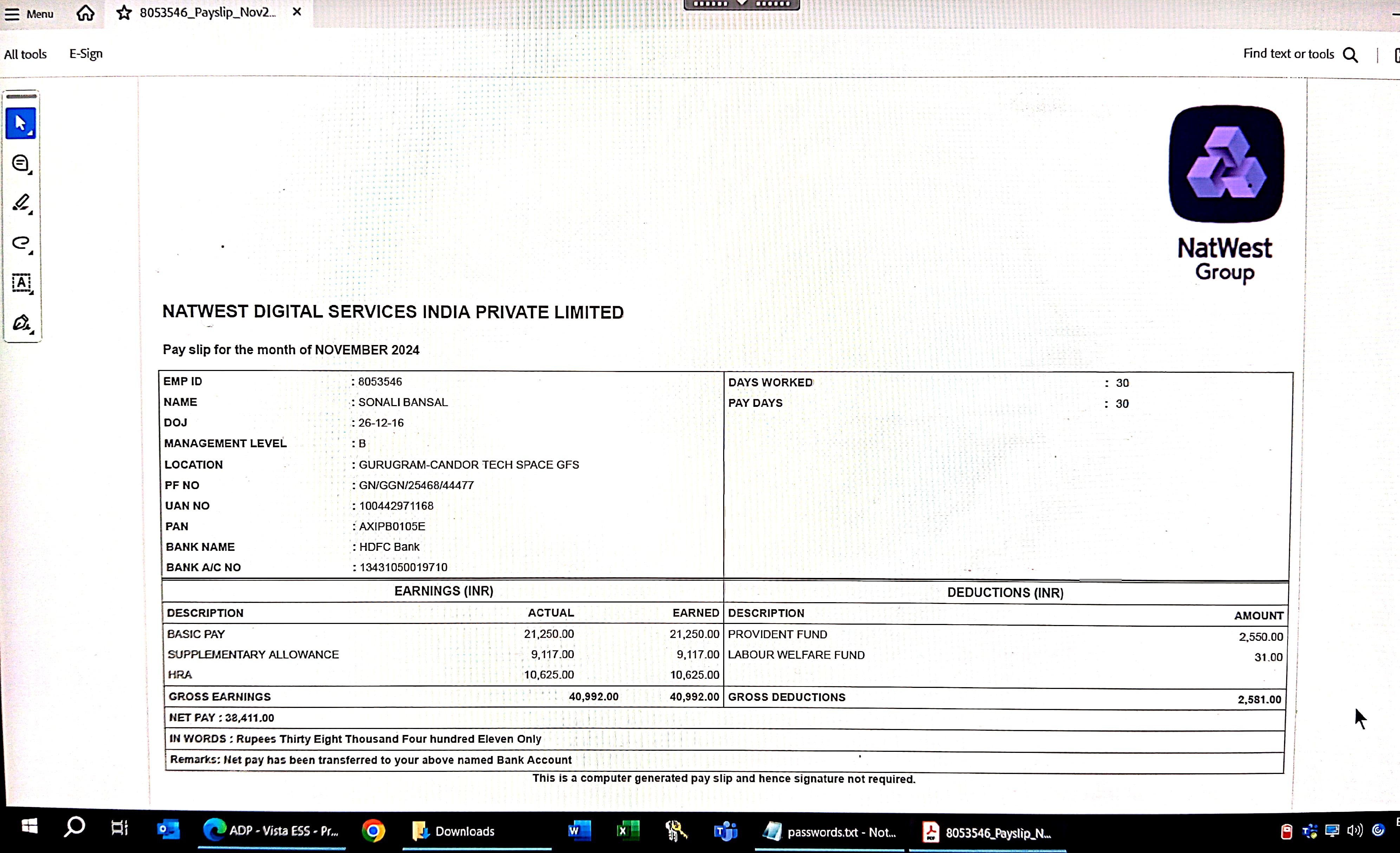Star the payslip document tab

[123, 13]
